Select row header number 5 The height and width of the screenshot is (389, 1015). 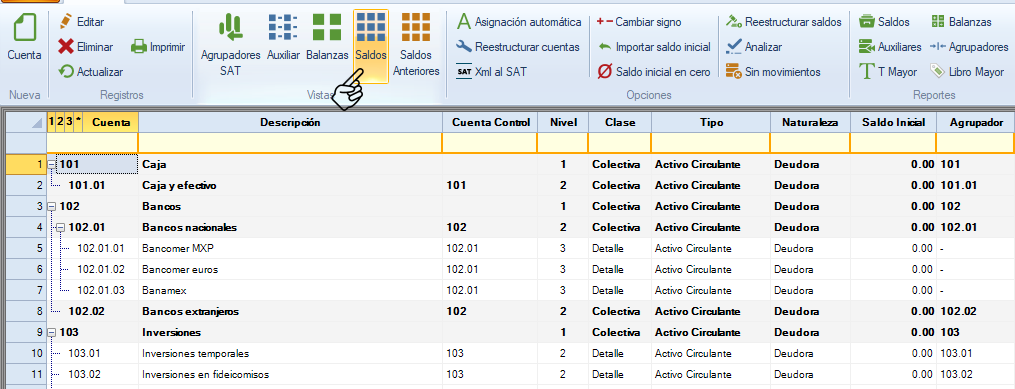[26, 249]
